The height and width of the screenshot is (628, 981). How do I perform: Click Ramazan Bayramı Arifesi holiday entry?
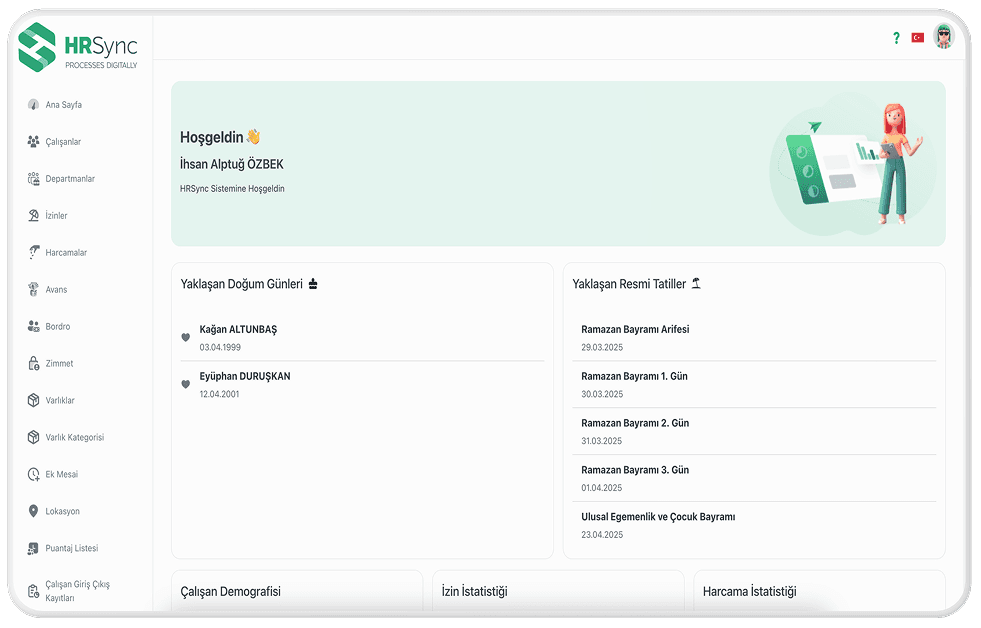pyautogui.click(x=635, y=330)
